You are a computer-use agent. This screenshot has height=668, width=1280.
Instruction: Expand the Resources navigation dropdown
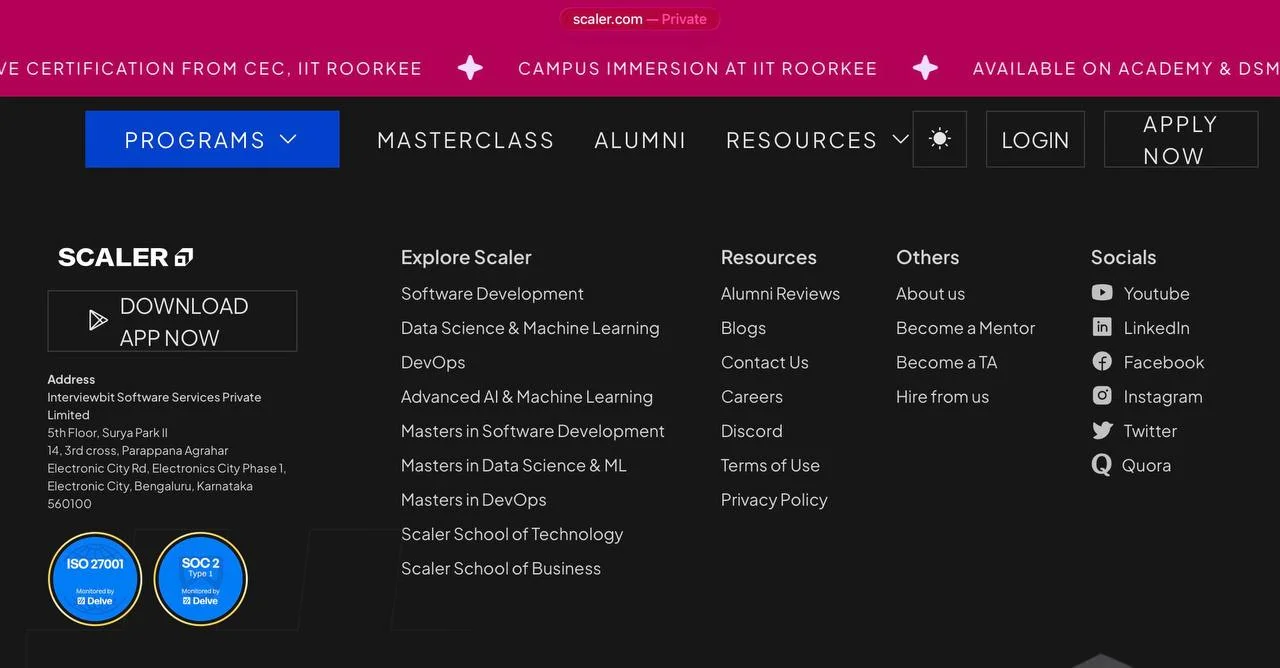(x=817, y=140)
